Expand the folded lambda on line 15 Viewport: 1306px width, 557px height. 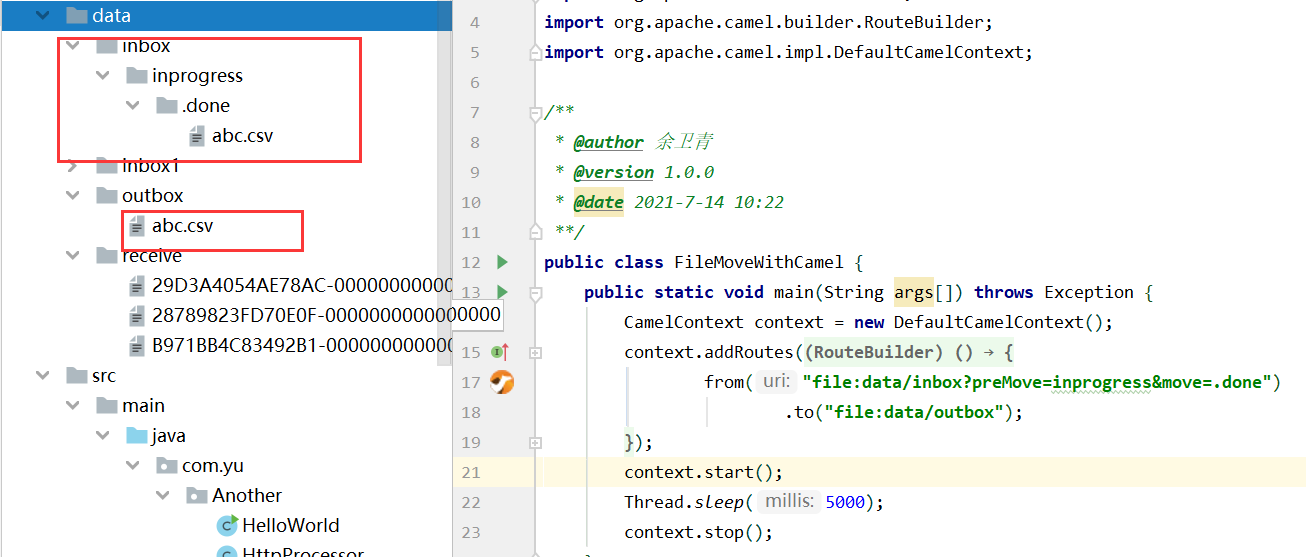[x=535, y=352]
